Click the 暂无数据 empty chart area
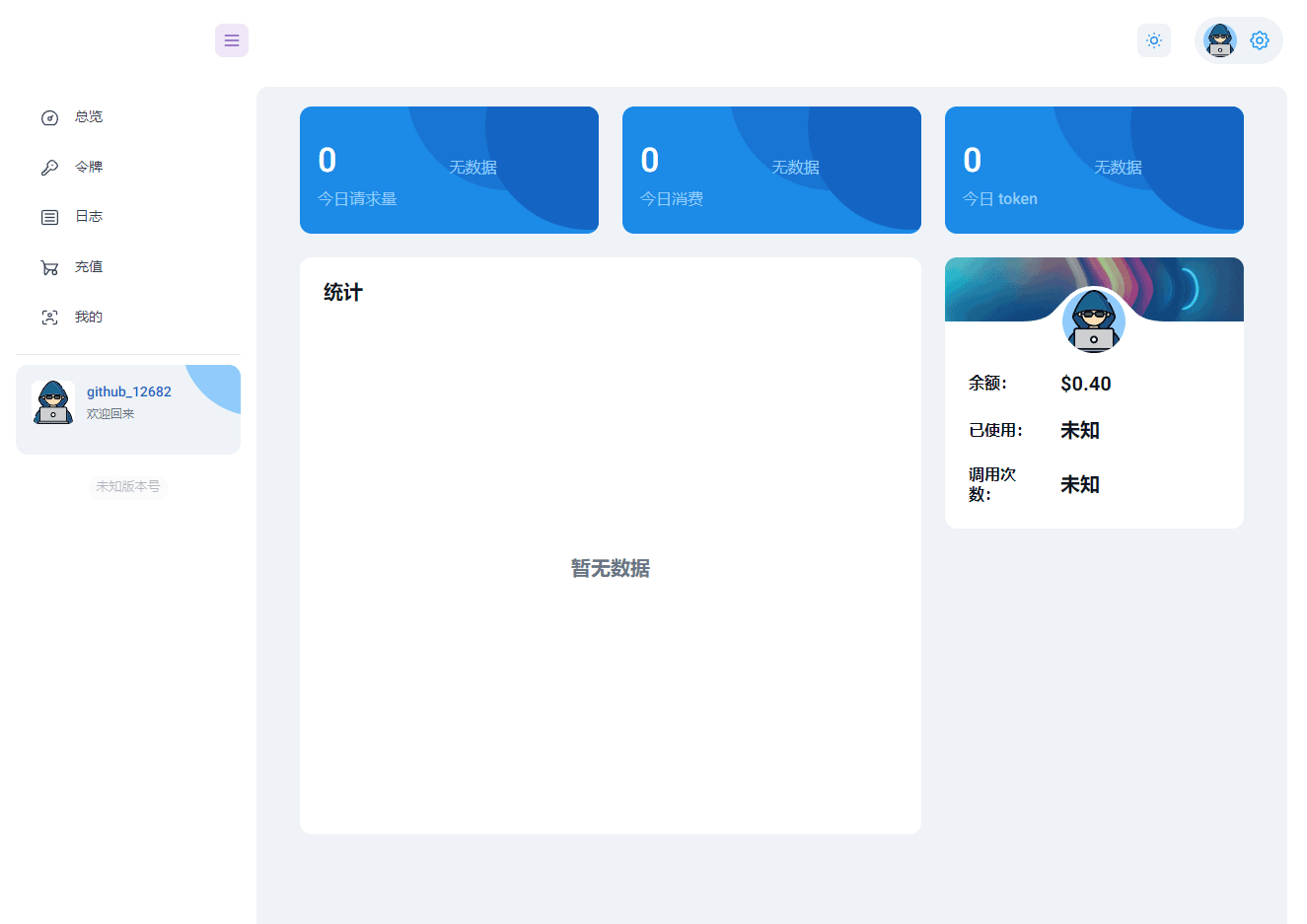1307x924 pixels. (x=610, y=568)
